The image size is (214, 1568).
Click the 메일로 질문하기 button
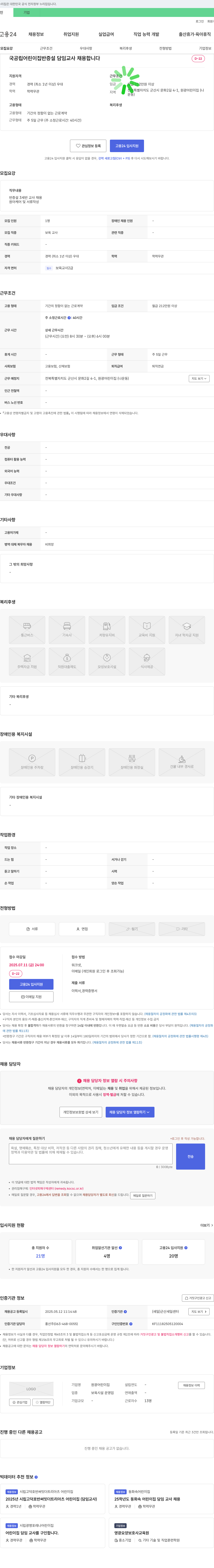(143, 1195)
